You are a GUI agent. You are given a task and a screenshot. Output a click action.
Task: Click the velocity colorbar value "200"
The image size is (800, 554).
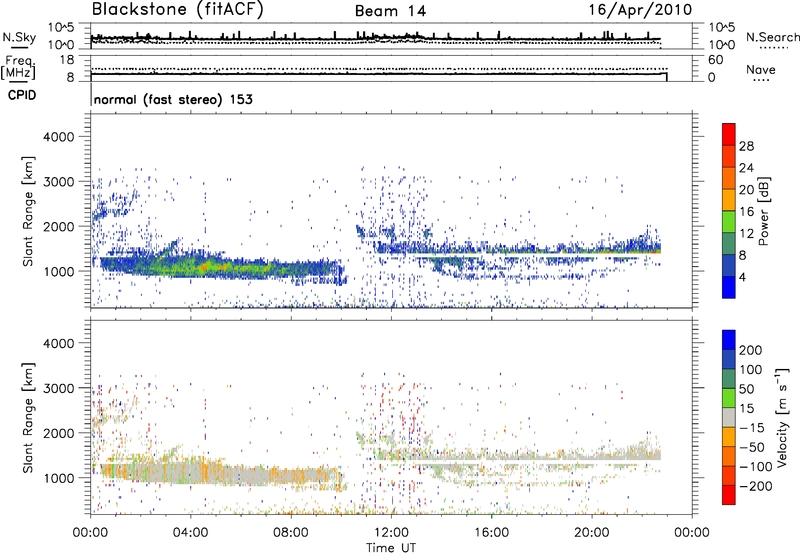(751, 350)
